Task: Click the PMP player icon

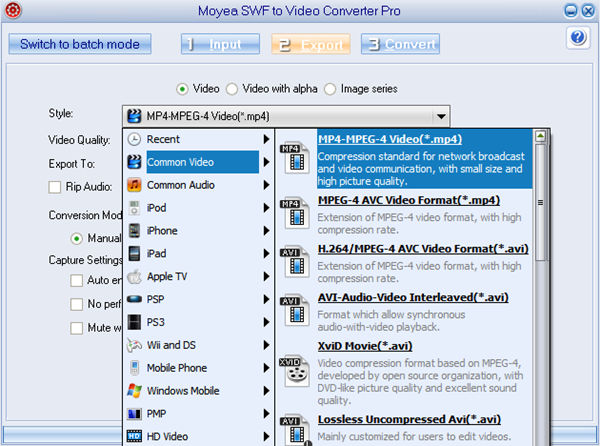Action: click(134, 413)
